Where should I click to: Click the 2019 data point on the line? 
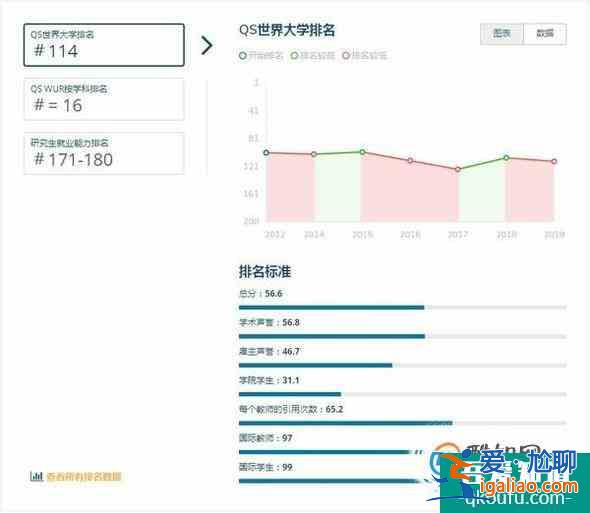pyautogui.click(x=554, y=161)
